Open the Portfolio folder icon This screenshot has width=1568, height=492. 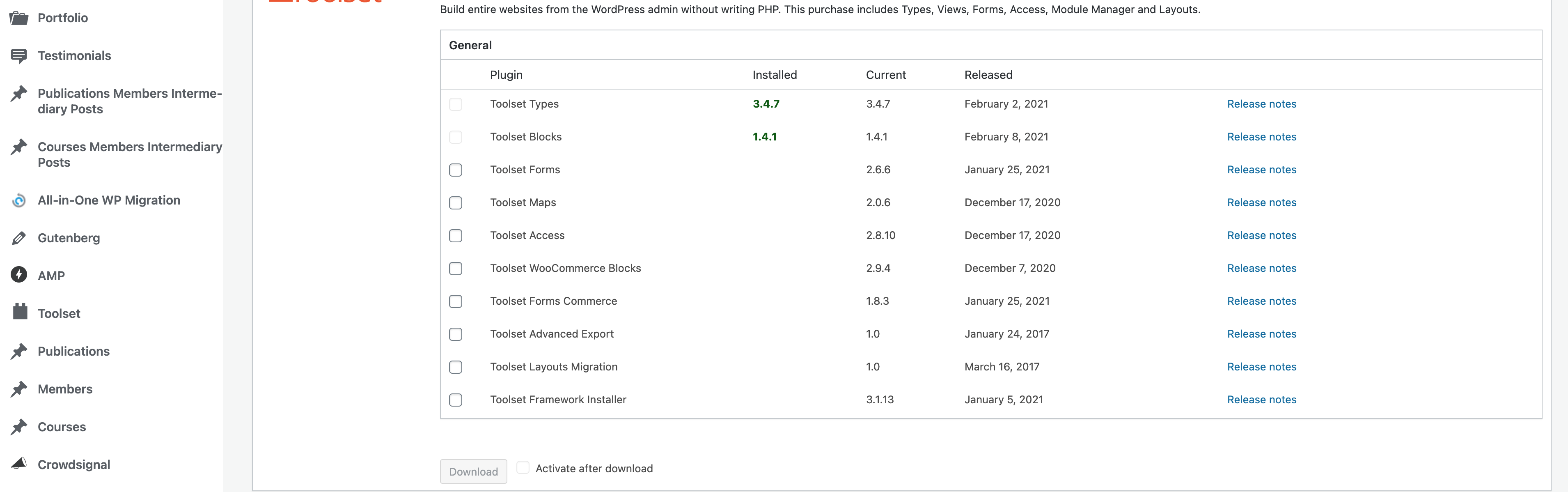(x=19, y=18)
